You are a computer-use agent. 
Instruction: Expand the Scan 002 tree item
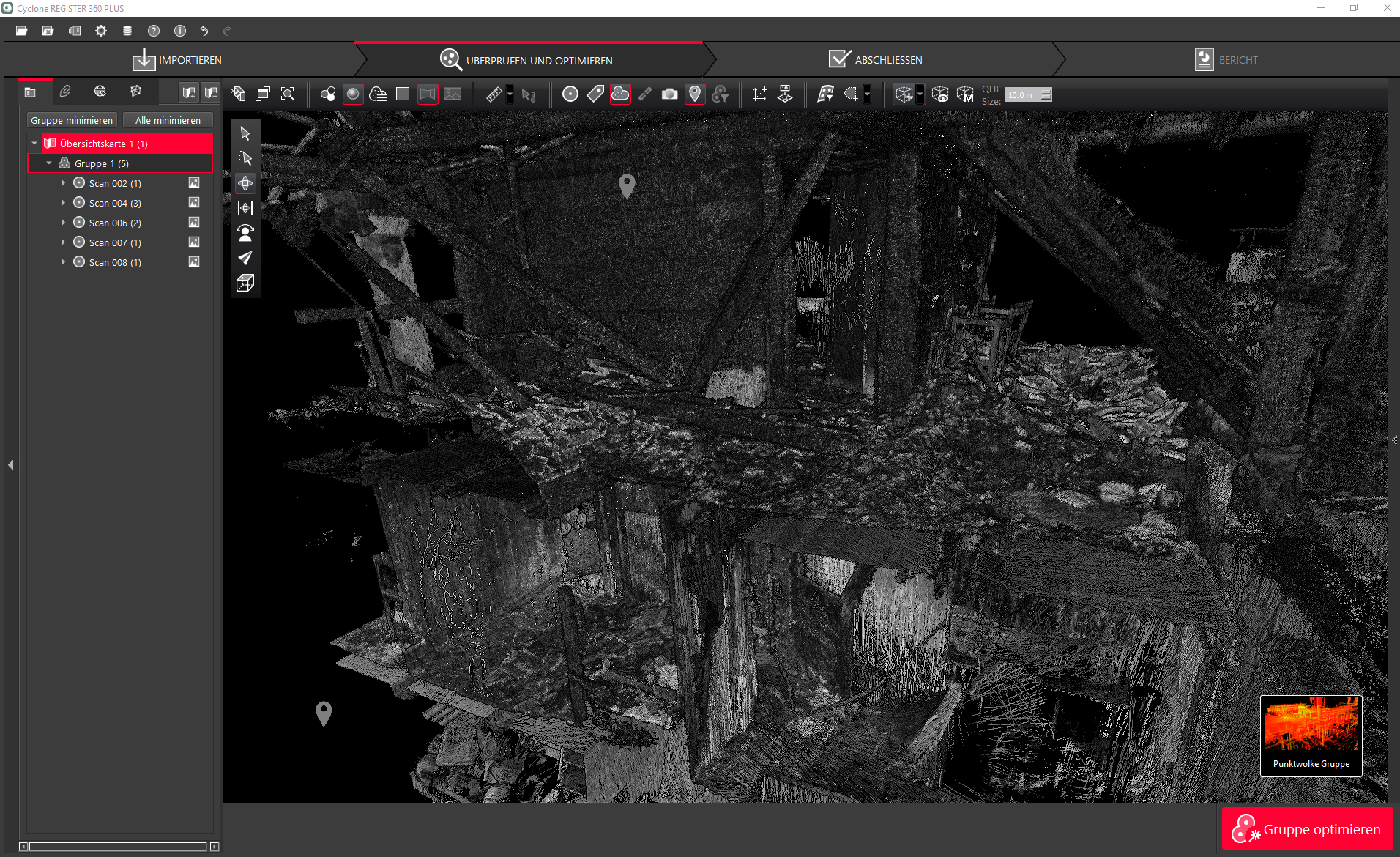[63, 182]
